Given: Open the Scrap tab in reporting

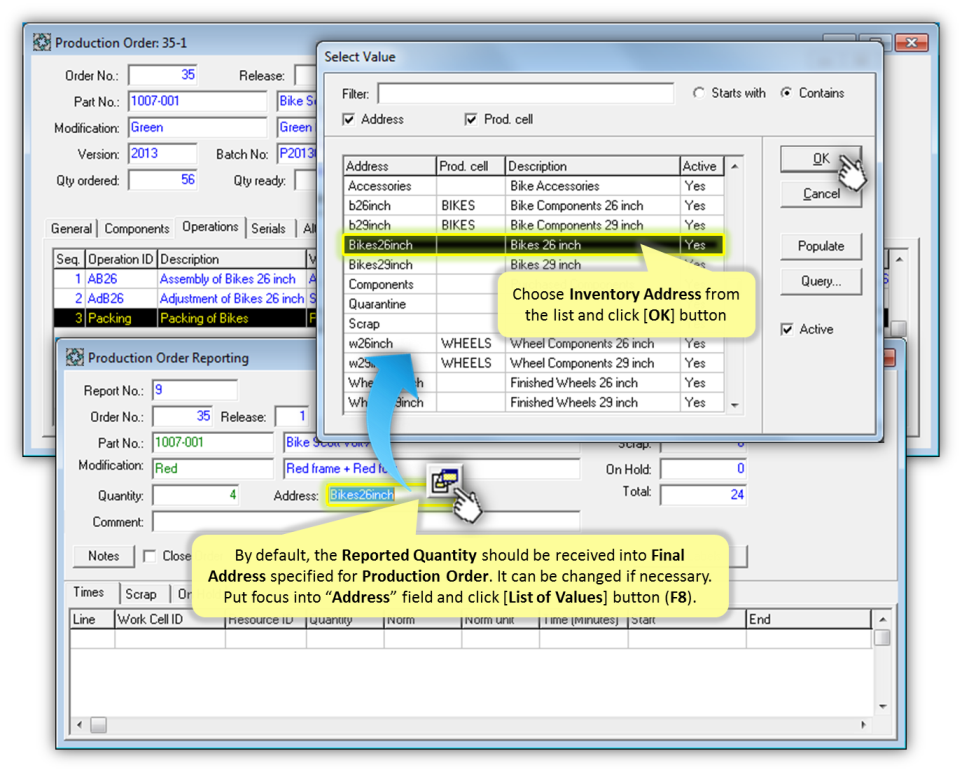Looking at the screenshot, I should click(141, 594).
